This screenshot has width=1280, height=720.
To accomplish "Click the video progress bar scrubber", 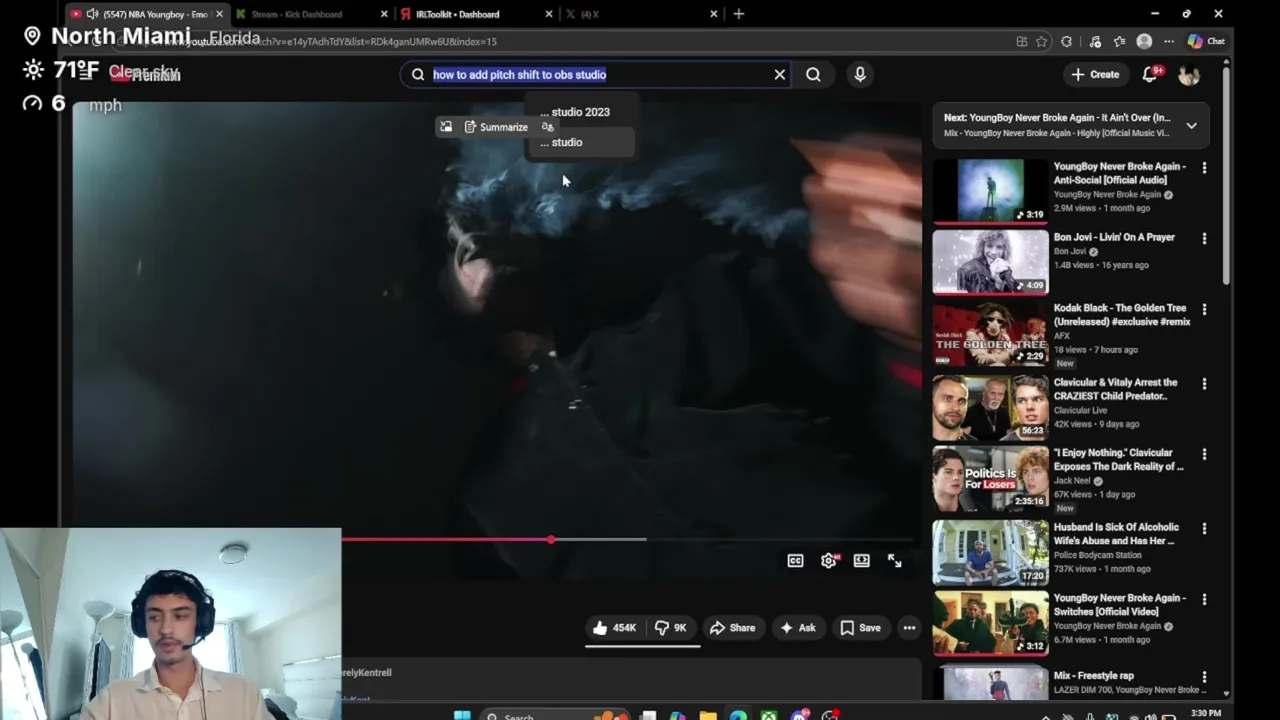I will [x=550, y=540].
